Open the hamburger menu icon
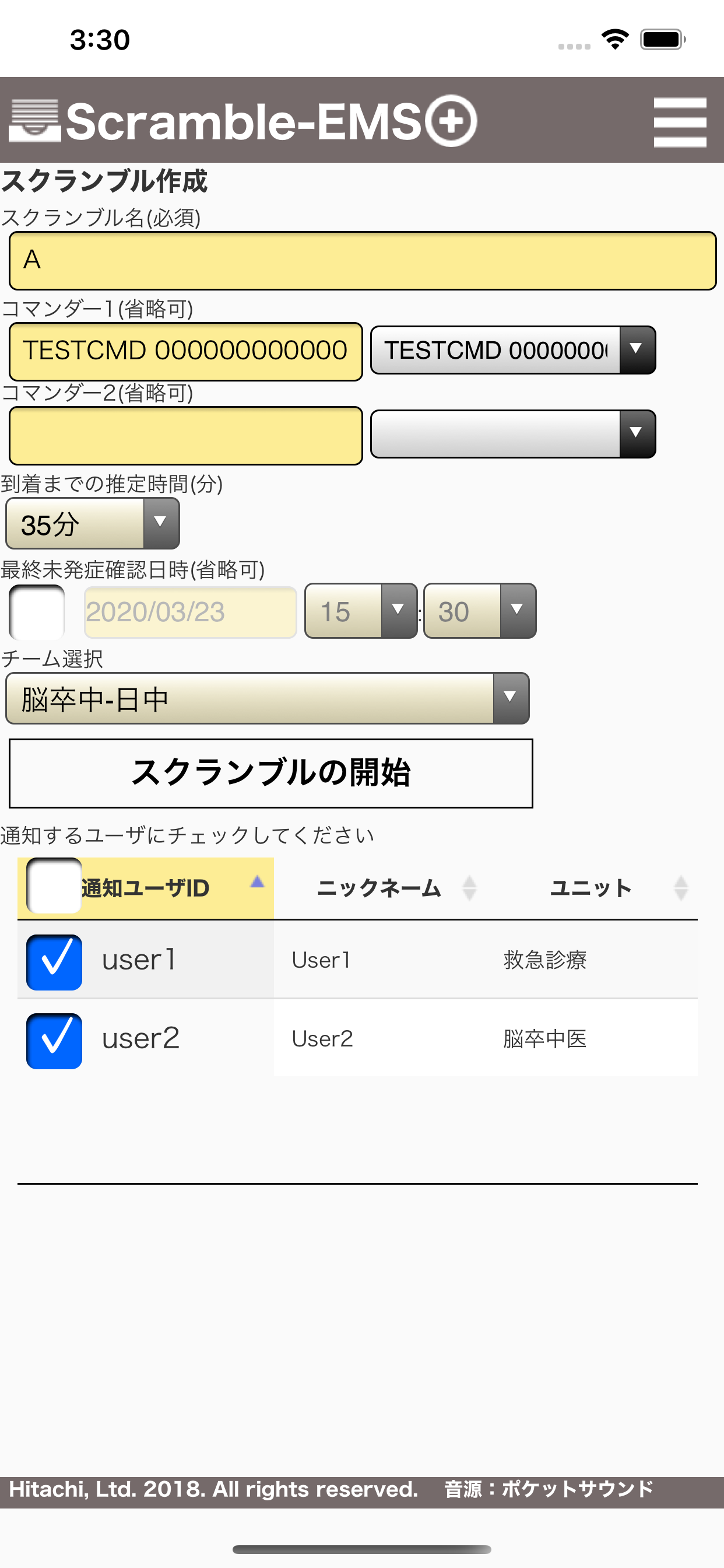The image size is (724, 1568). [680, 123]
